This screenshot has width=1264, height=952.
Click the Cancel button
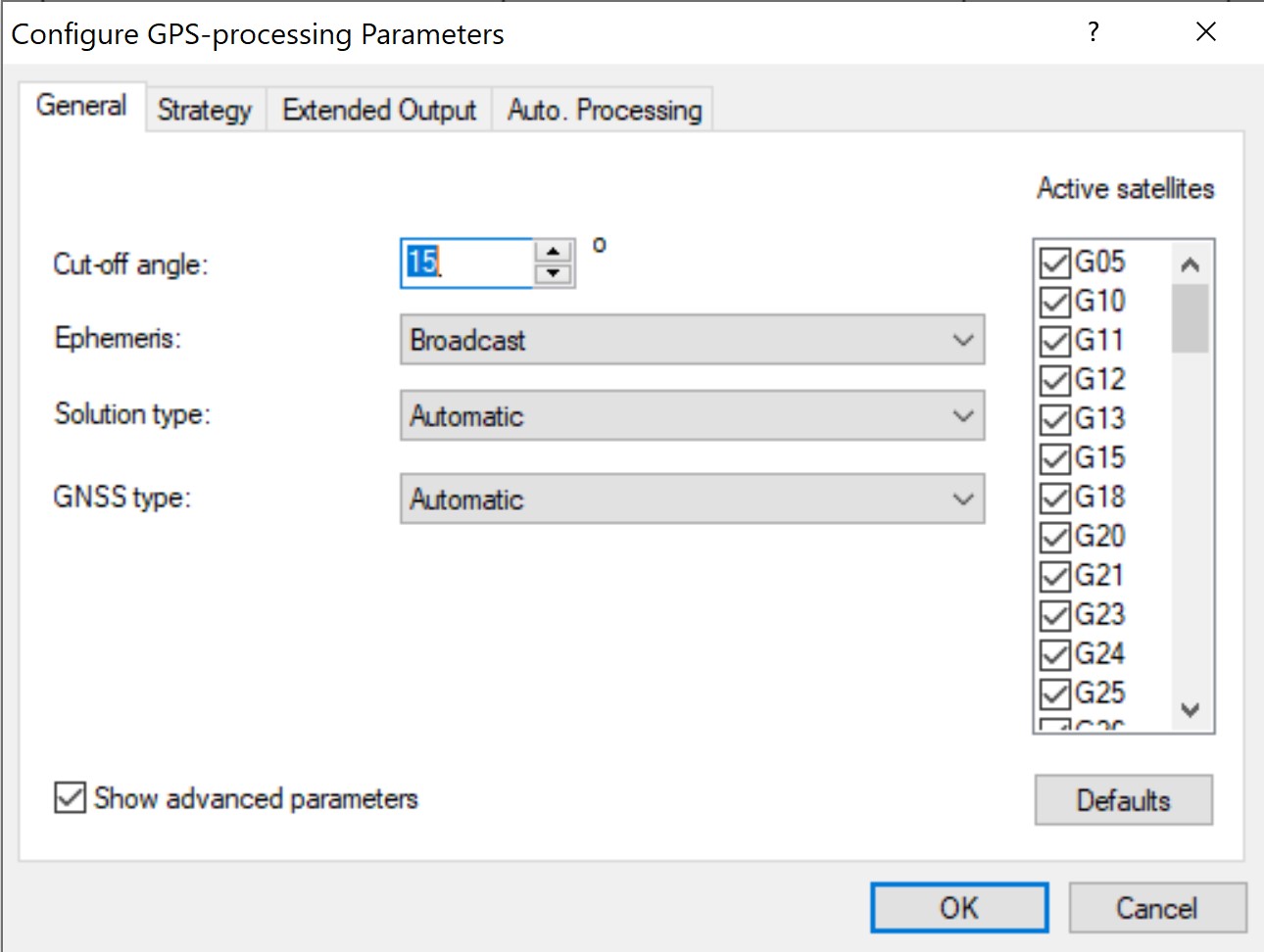pyautogui.click(x=1157, y=908)
